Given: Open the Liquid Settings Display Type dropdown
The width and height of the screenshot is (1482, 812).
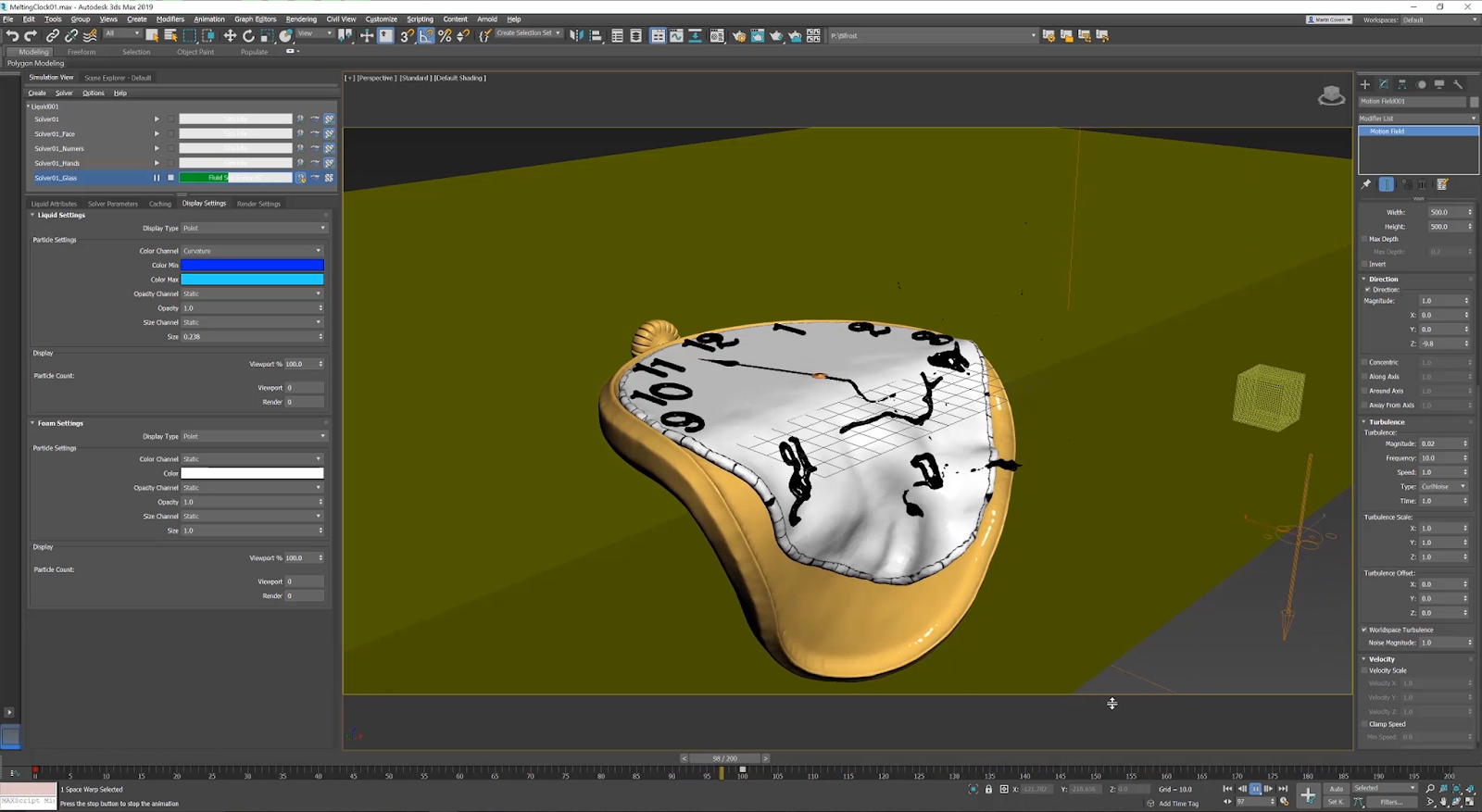Looking at the screenshot, I should 254,228.
